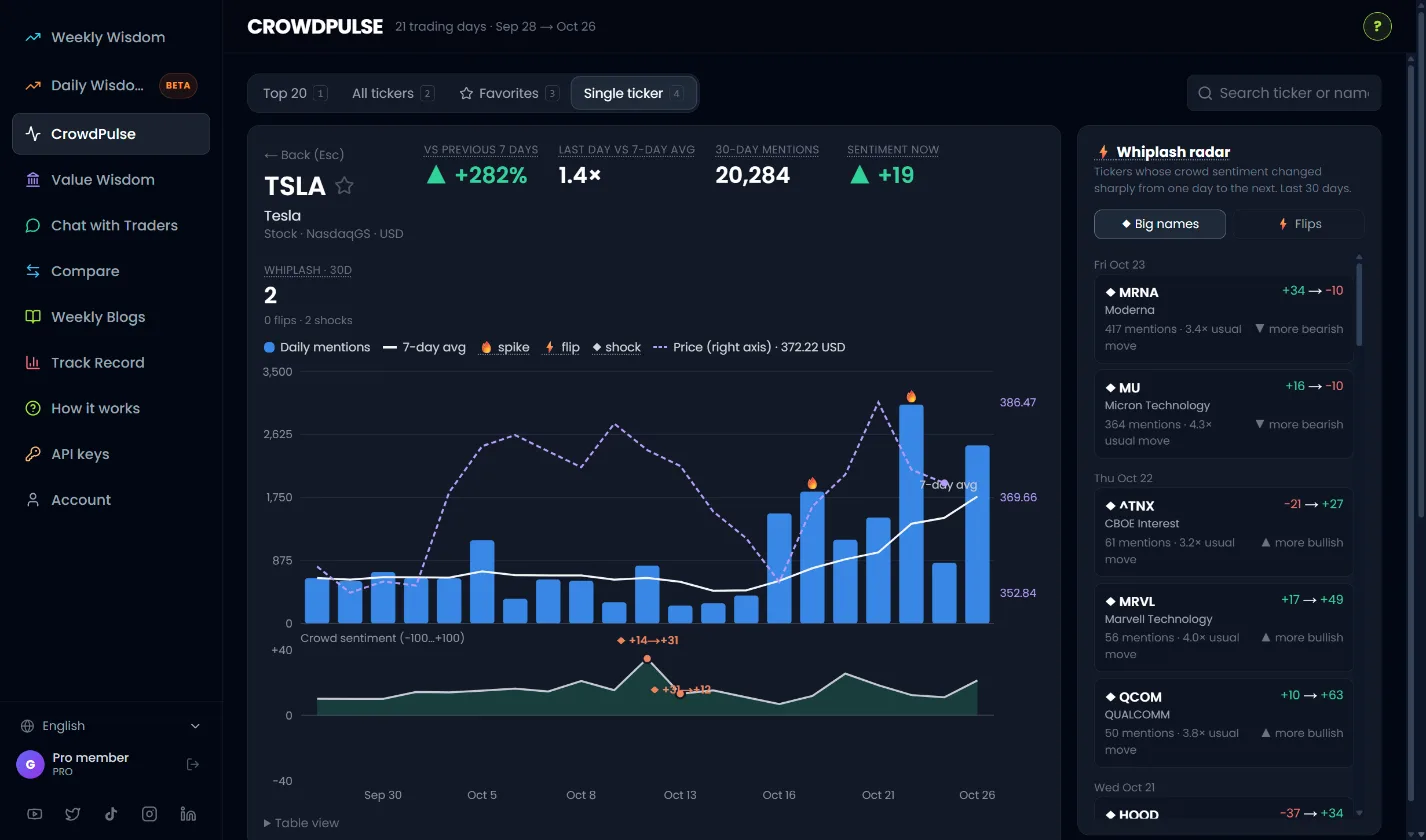This screenshot has height=840, width=1426.
Task: Click the Weekly Blogs book icon
Action: click(x=33, y=317)
